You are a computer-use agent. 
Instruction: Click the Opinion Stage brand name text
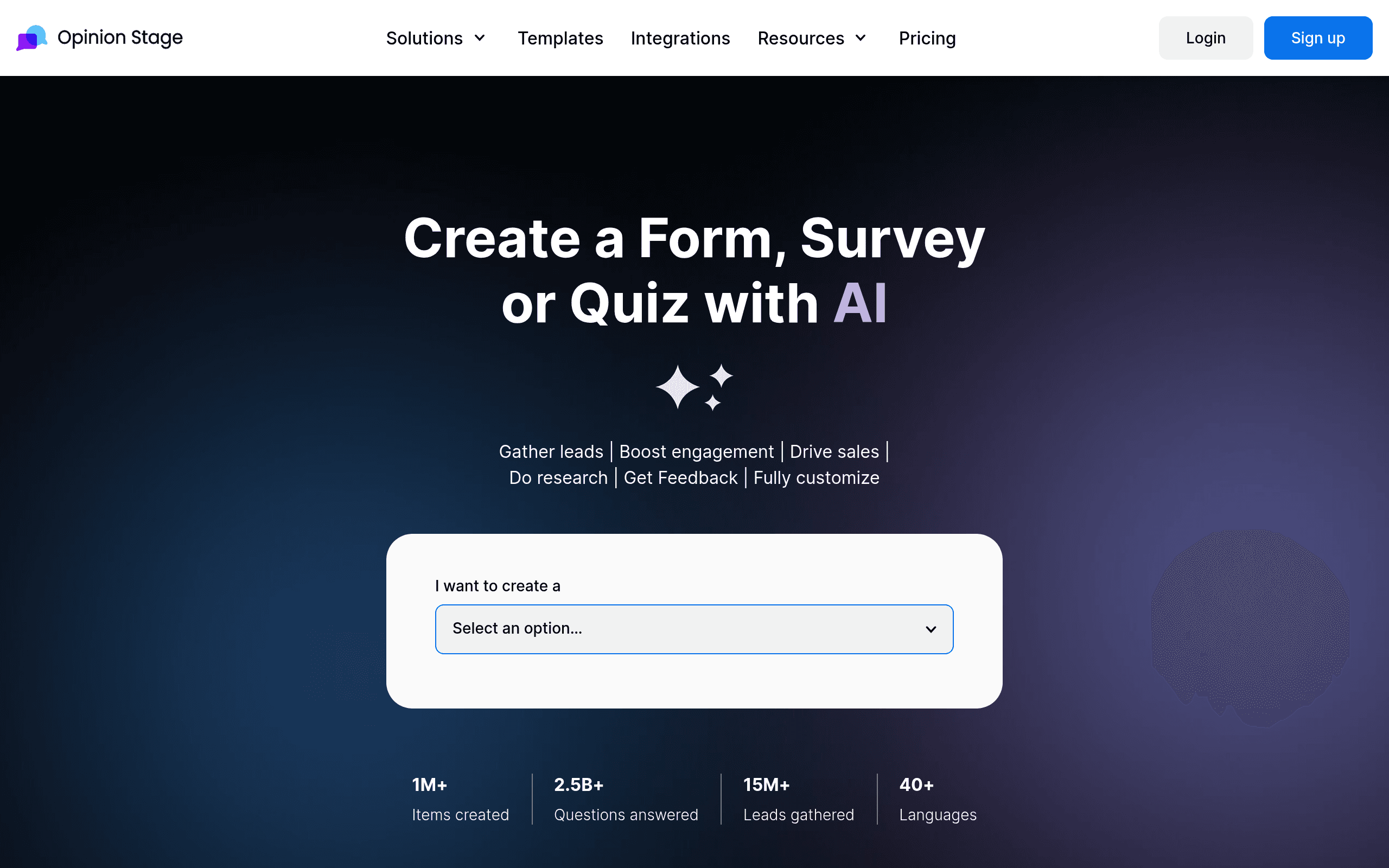(x=120, y=38)
